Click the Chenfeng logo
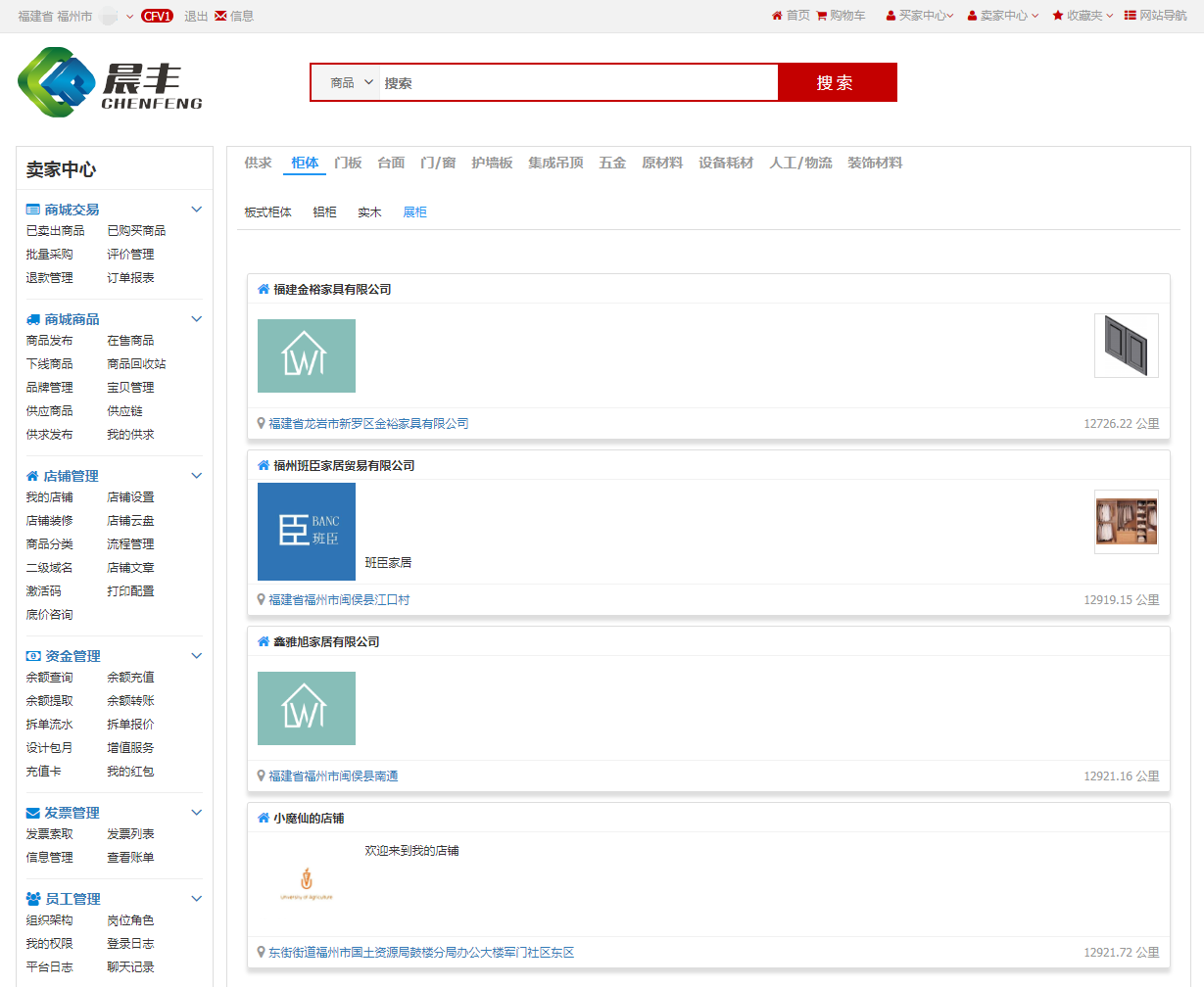The width and height of the screenshot is (1204, 987). pos(110,82)
